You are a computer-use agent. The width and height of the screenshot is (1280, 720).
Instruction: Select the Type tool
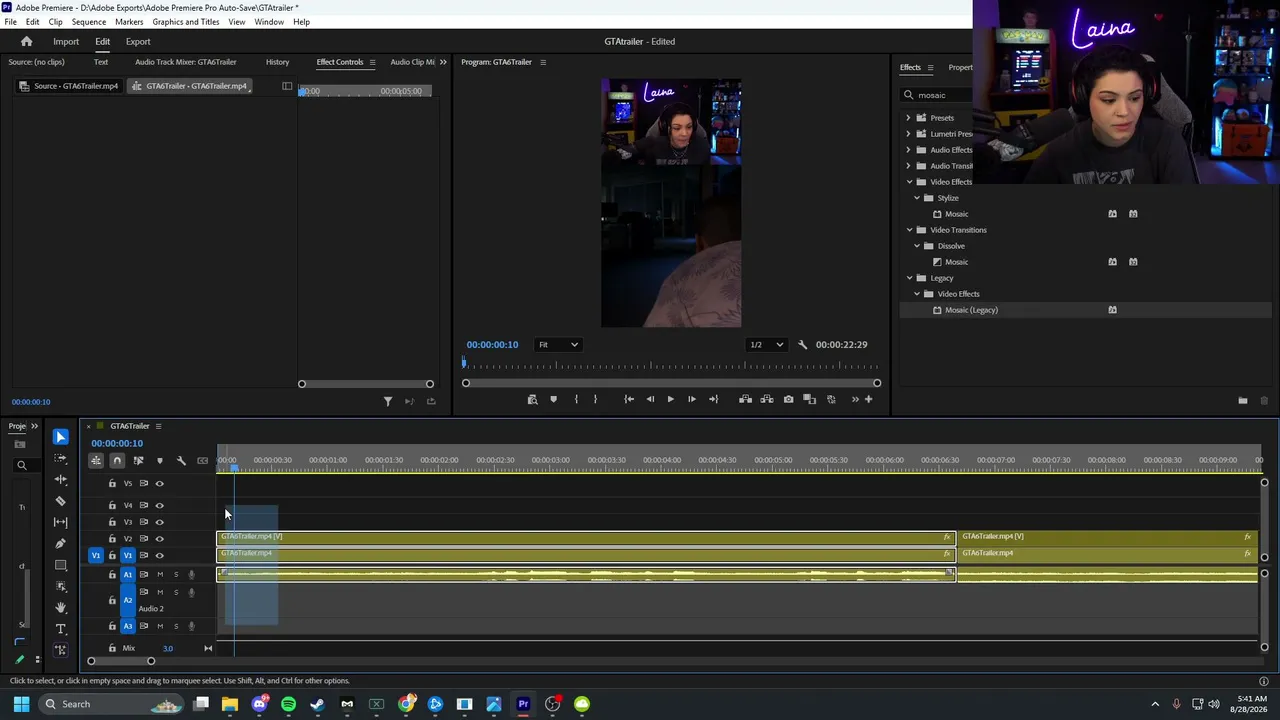pyautogui.click(x=61, y=629)
